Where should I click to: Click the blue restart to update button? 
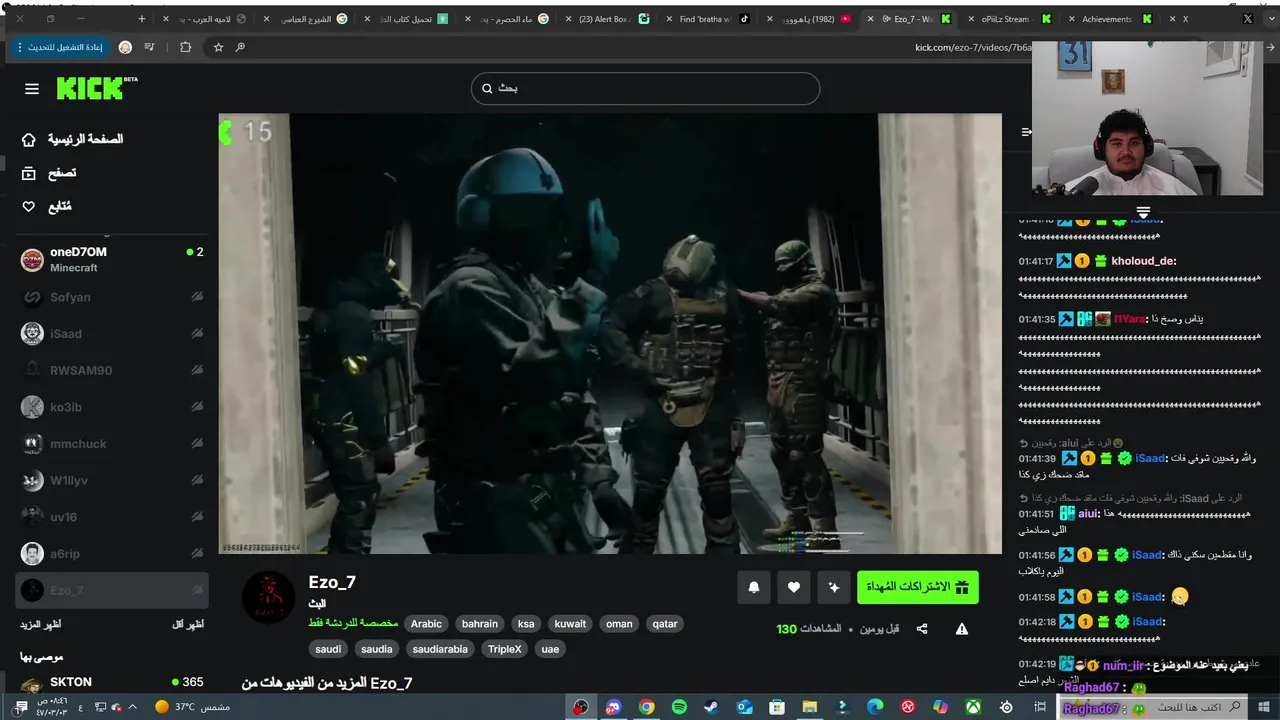59,47
